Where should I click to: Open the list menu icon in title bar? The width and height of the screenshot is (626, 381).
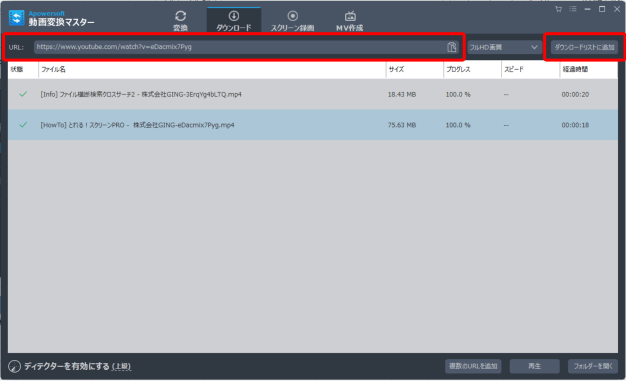pyautogui.click(x=573, y=9)
